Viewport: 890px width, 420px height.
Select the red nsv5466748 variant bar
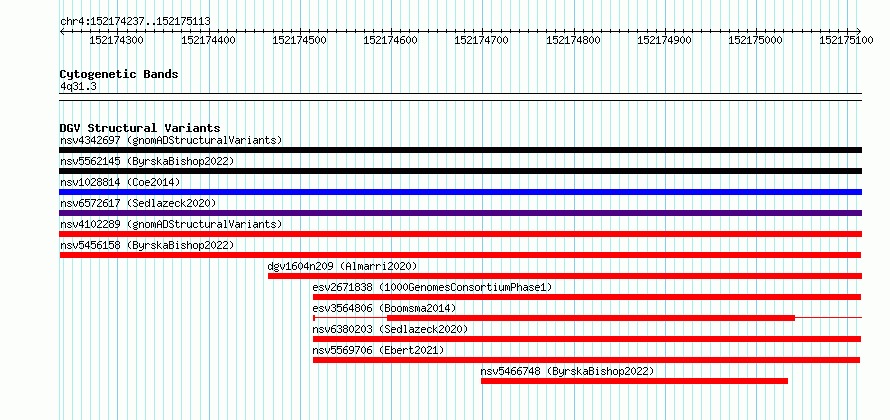coord(635,381)
